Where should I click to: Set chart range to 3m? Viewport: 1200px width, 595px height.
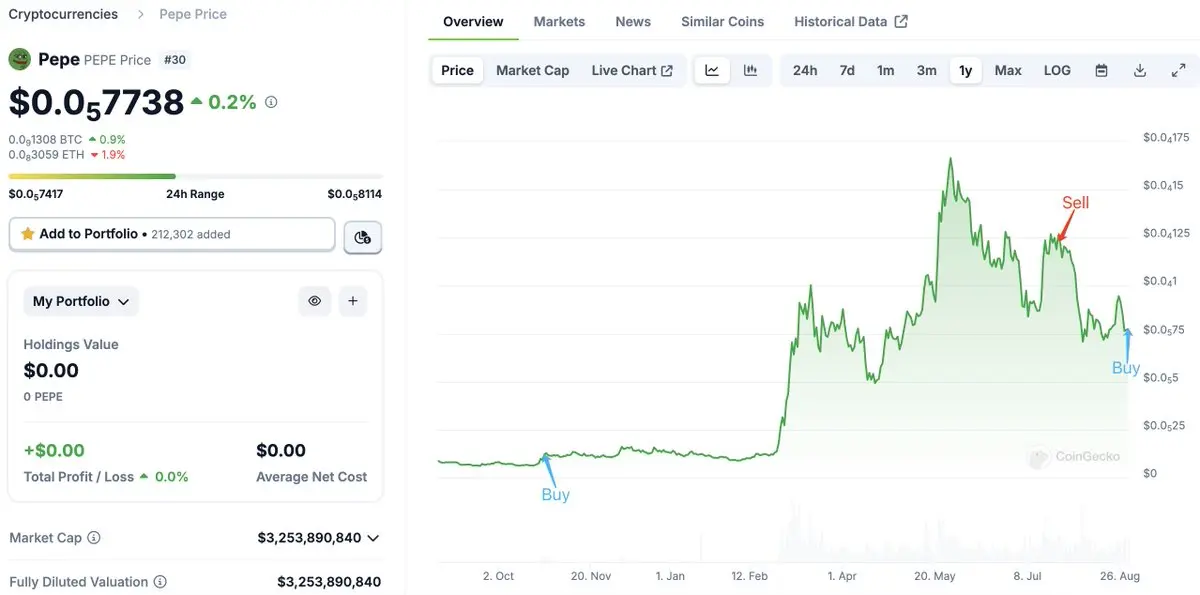point(927,70)
